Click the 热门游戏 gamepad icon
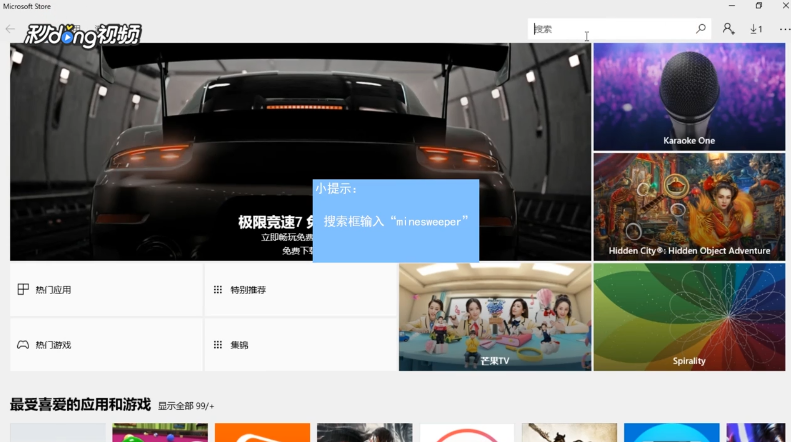The width and height of the screenshot is (791, 442). (23, 345)
